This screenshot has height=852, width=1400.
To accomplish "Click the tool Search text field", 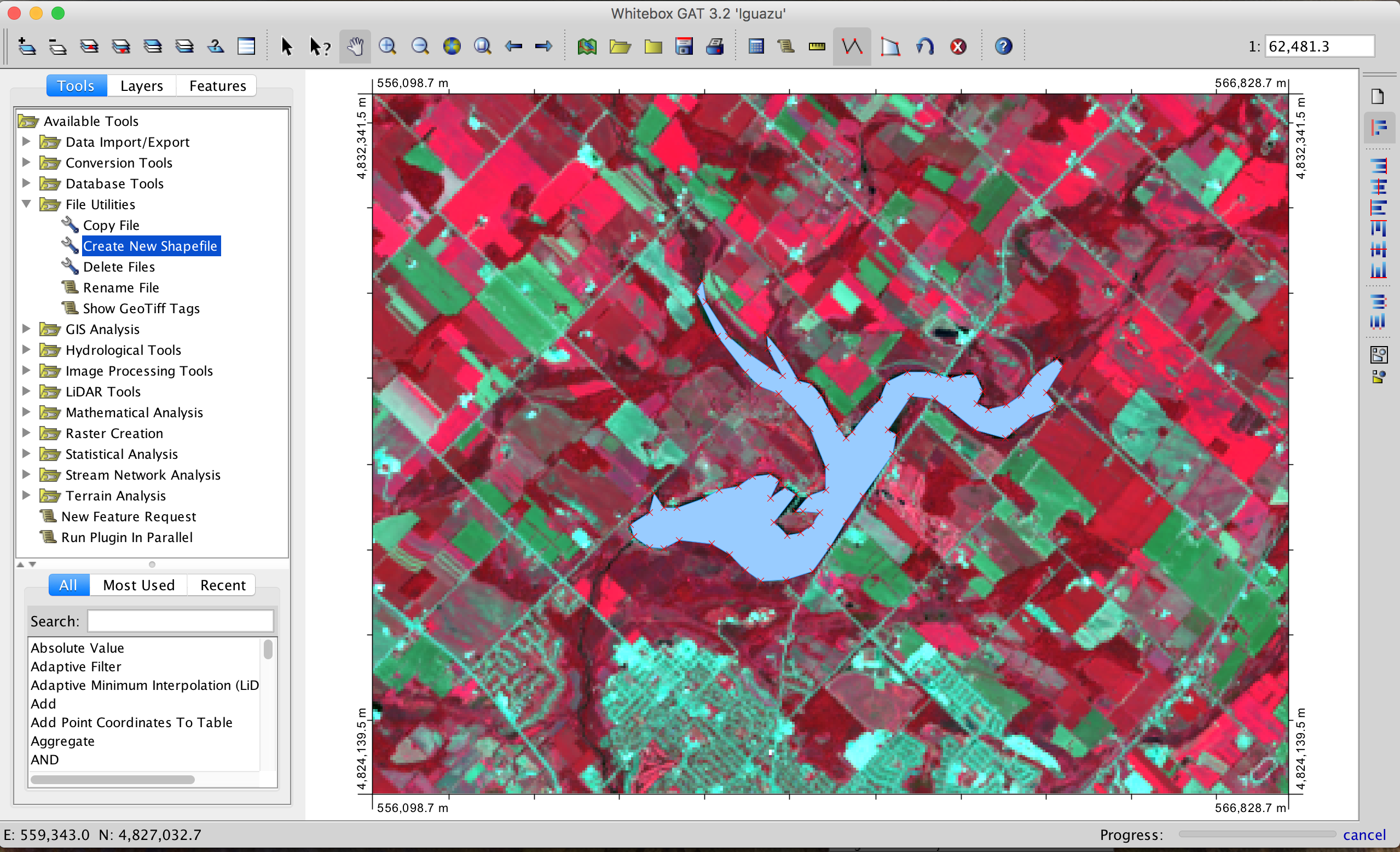I will click(181, 621).
